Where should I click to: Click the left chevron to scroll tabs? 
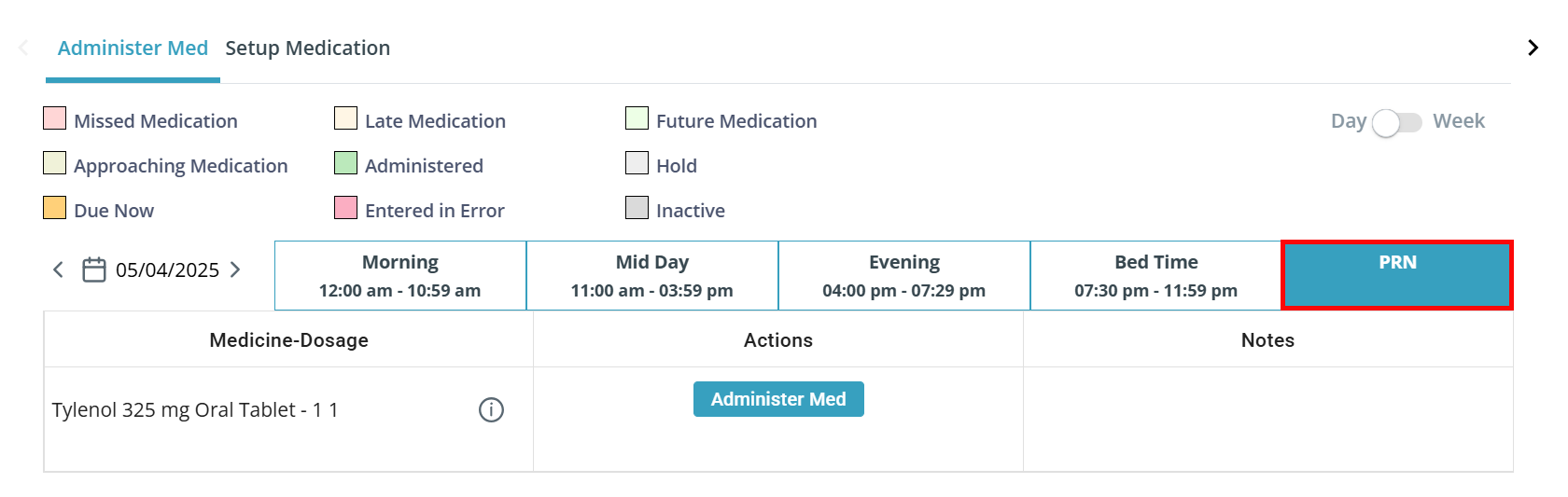[23, 48]
